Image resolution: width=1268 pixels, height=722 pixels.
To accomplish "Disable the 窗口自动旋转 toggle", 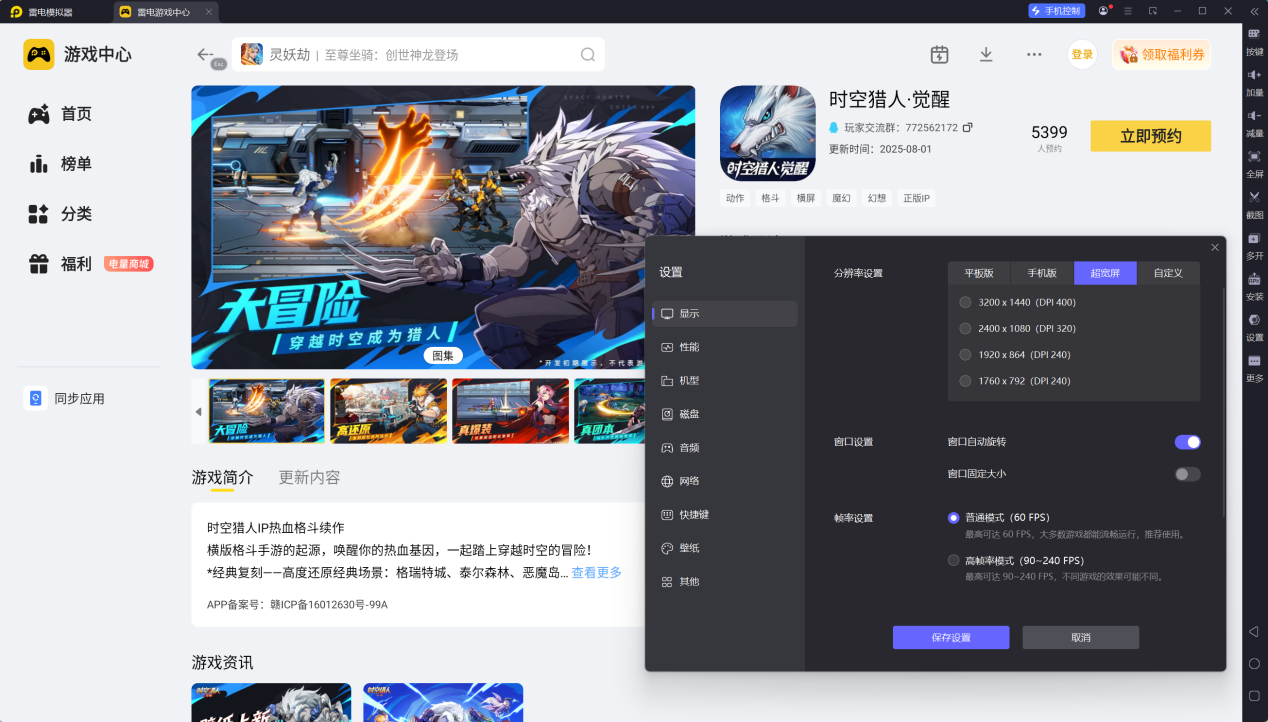I will tap(1187, 442).
